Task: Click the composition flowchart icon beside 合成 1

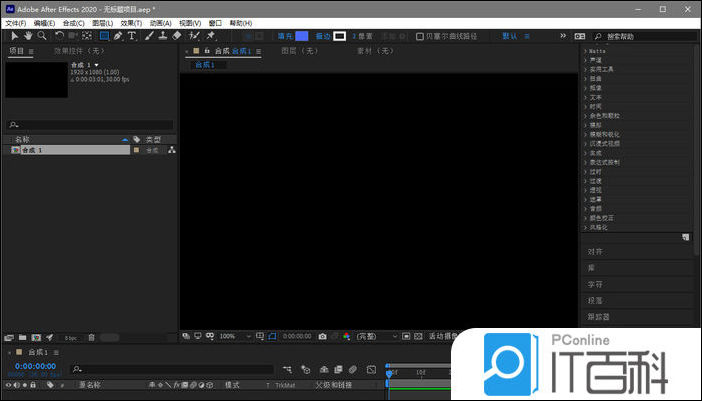Action: 171,150
